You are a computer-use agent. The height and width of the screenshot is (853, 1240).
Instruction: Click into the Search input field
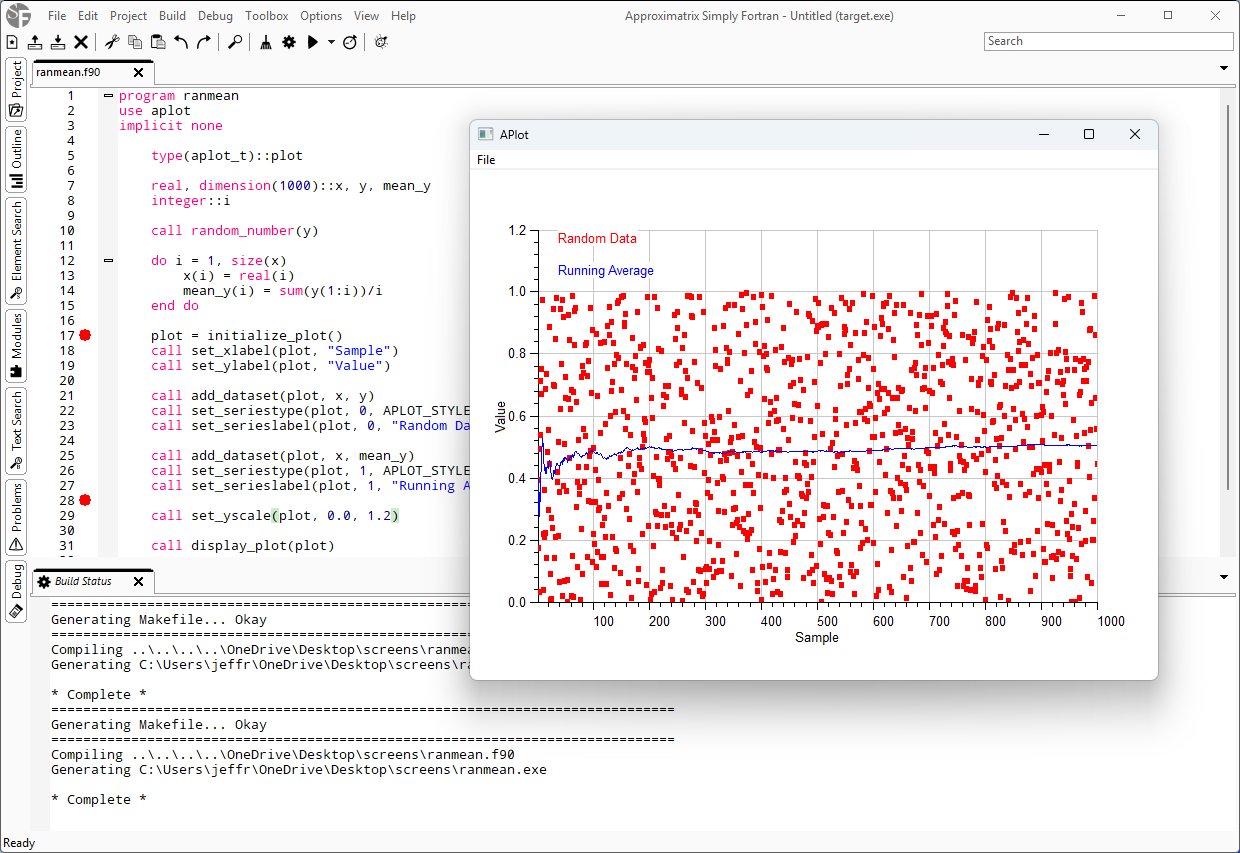tap(1108, 41)
